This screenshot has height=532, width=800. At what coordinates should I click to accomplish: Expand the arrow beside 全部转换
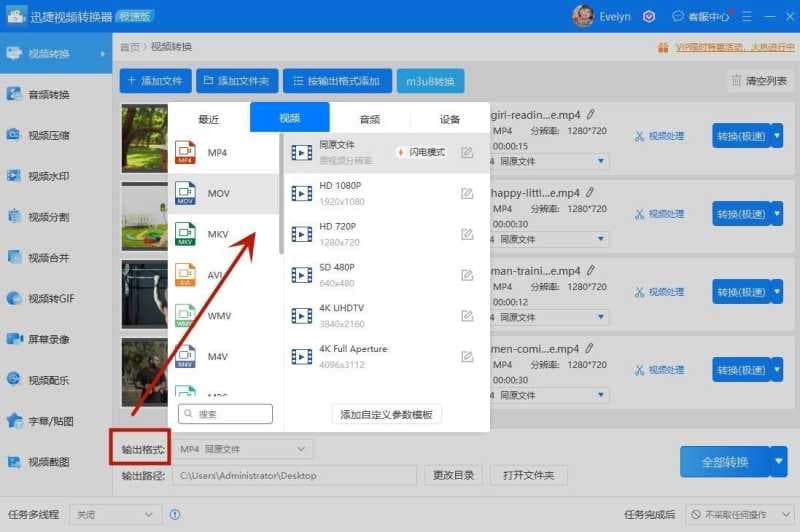pyautogui.click(x=779, y=462)
